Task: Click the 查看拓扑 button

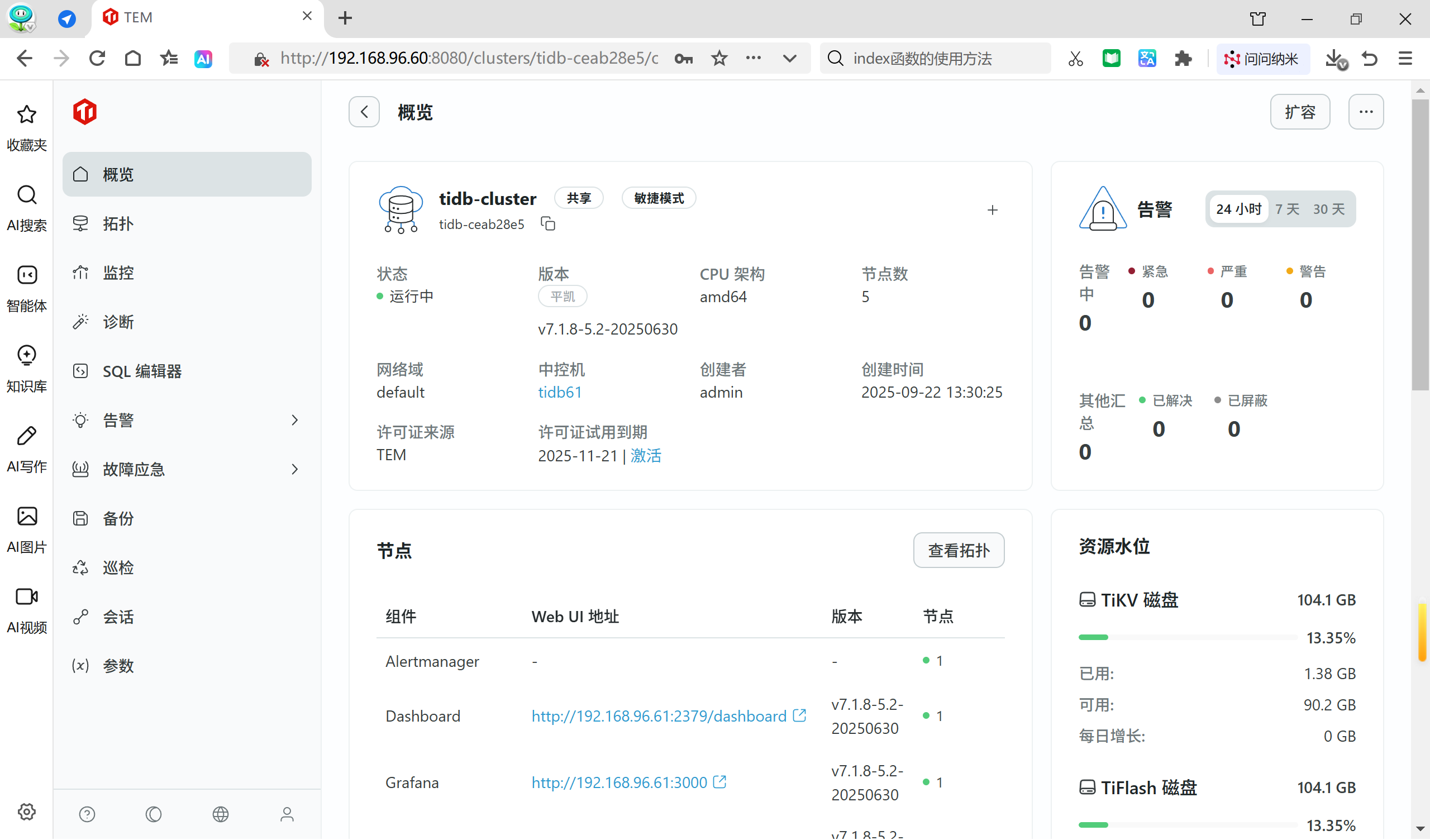Action: click(x=959, y=551)
